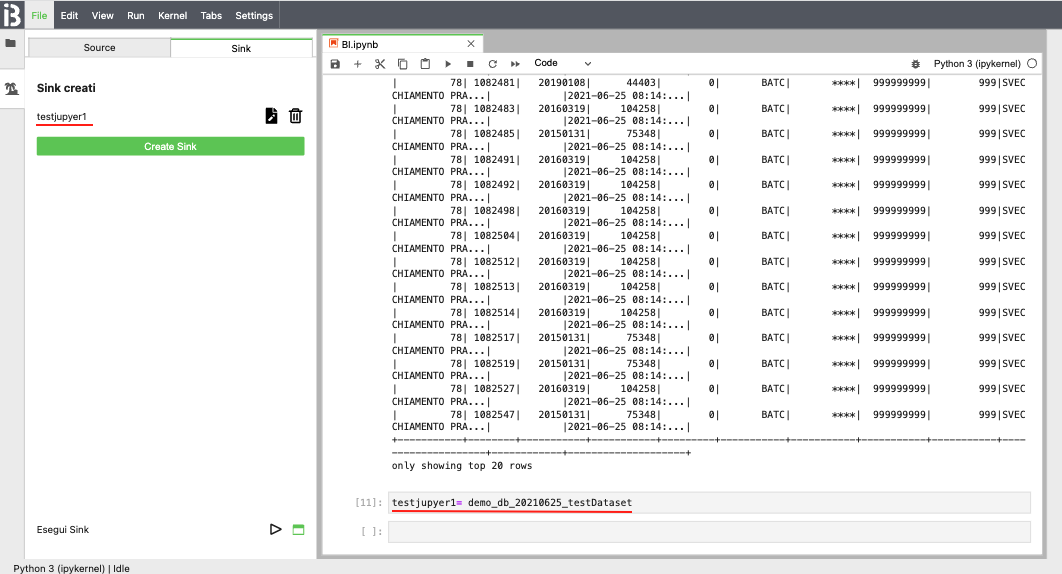The image size is (1062, 574).
Task: Insert a cell below with plus icon
Action: pyautogui.click(x=358, y=64)
